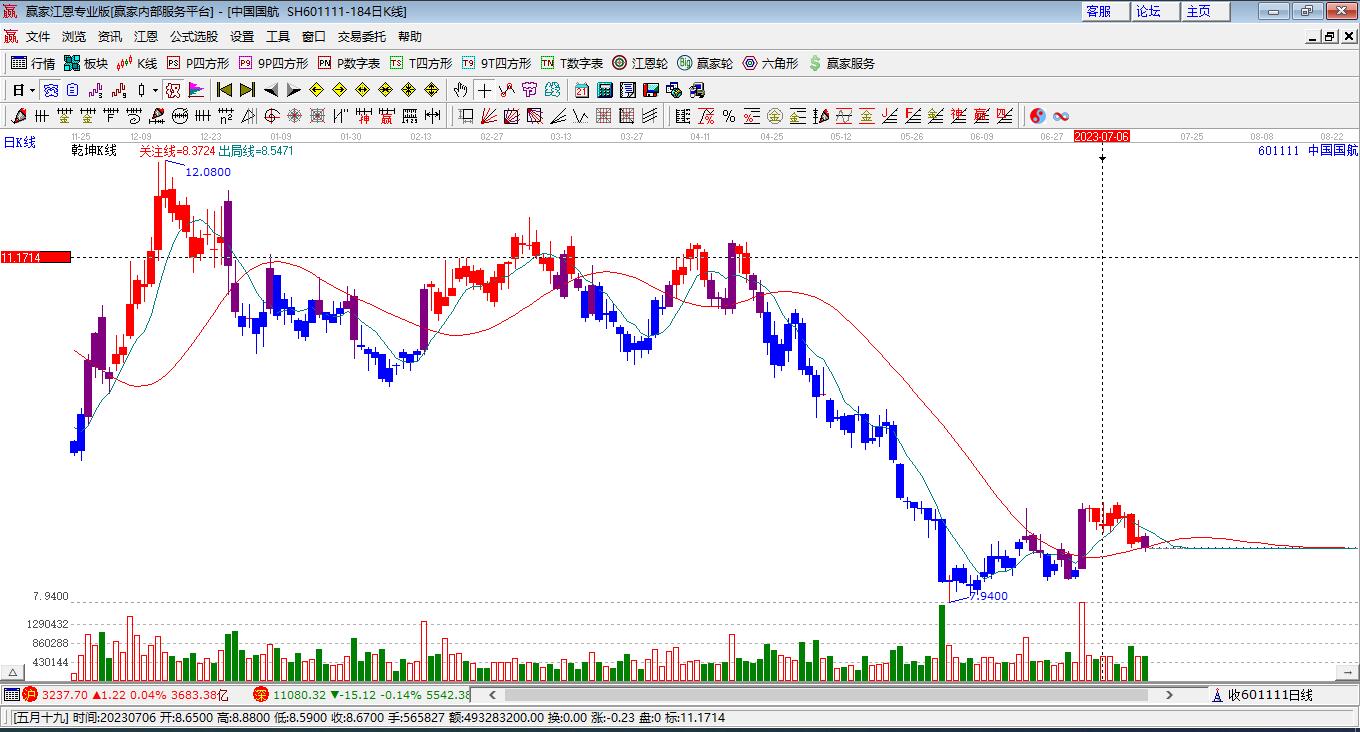The height and width of the screenshot is (732, 1360).
Task: Click the 论坛 forum button
Action: (x=1155, y=11)
